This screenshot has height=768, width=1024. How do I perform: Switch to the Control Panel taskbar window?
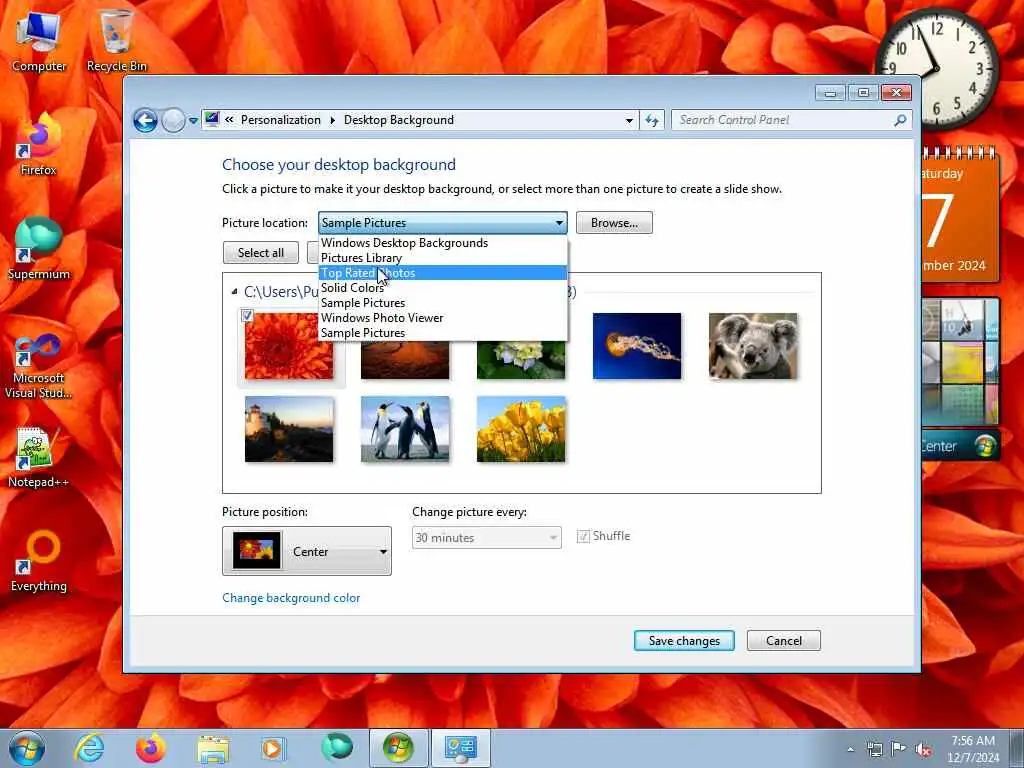pos(460,748)
